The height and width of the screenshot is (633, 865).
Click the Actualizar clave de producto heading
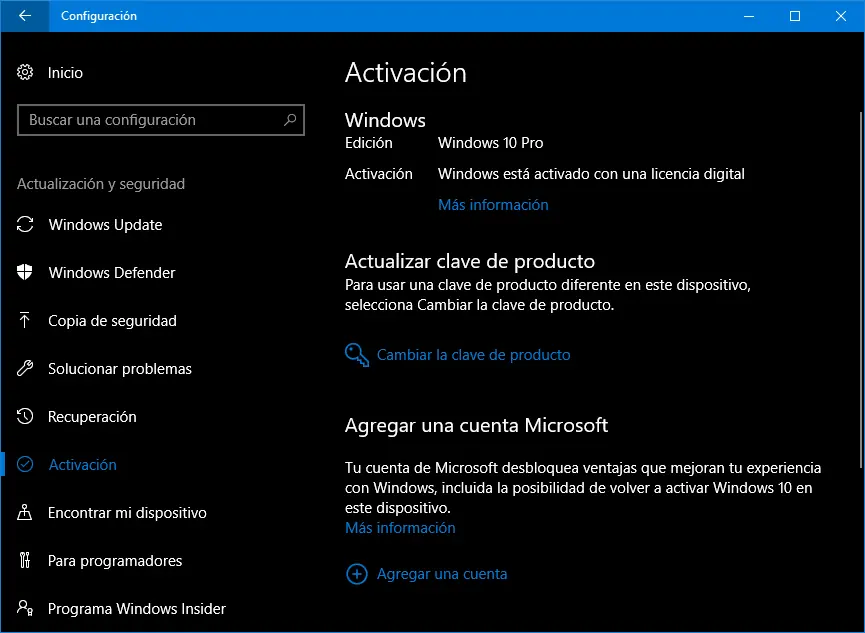click(x=470, y=261)
